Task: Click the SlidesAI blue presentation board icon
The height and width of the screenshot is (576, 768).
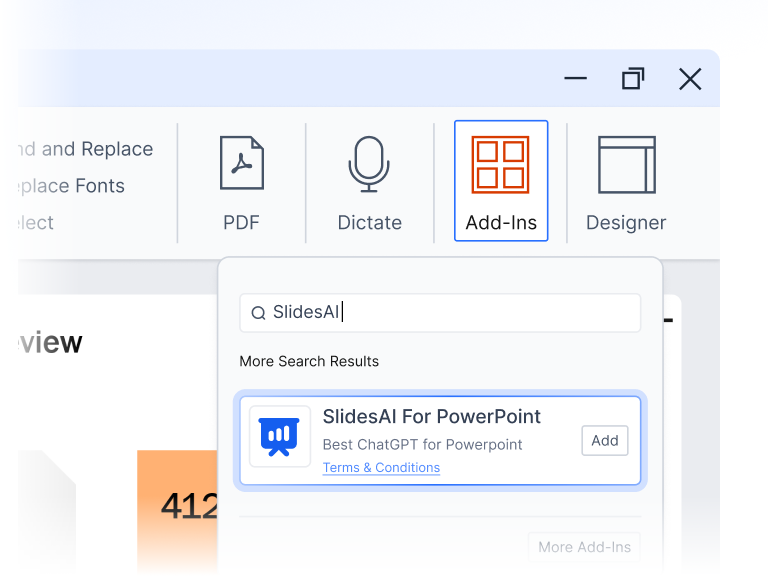Action: 280,436
